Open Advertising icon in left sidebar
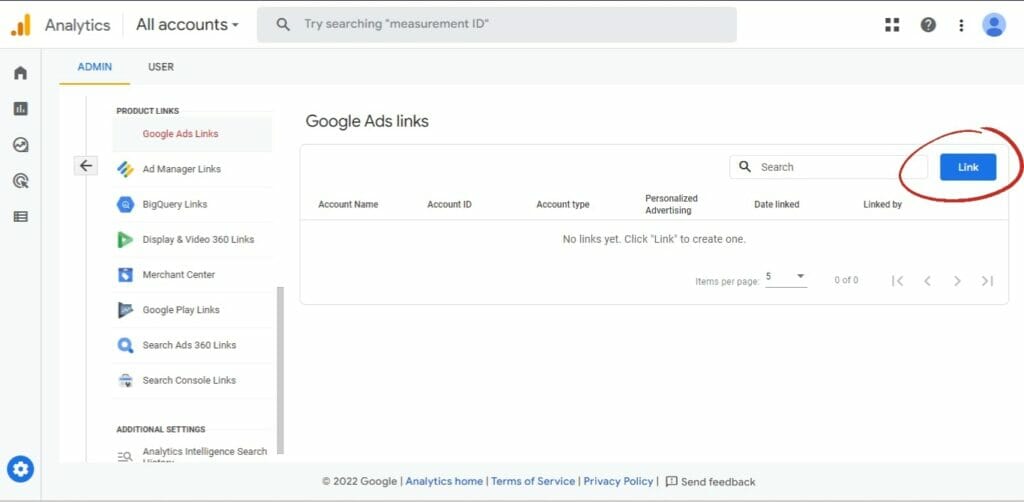 20,181
